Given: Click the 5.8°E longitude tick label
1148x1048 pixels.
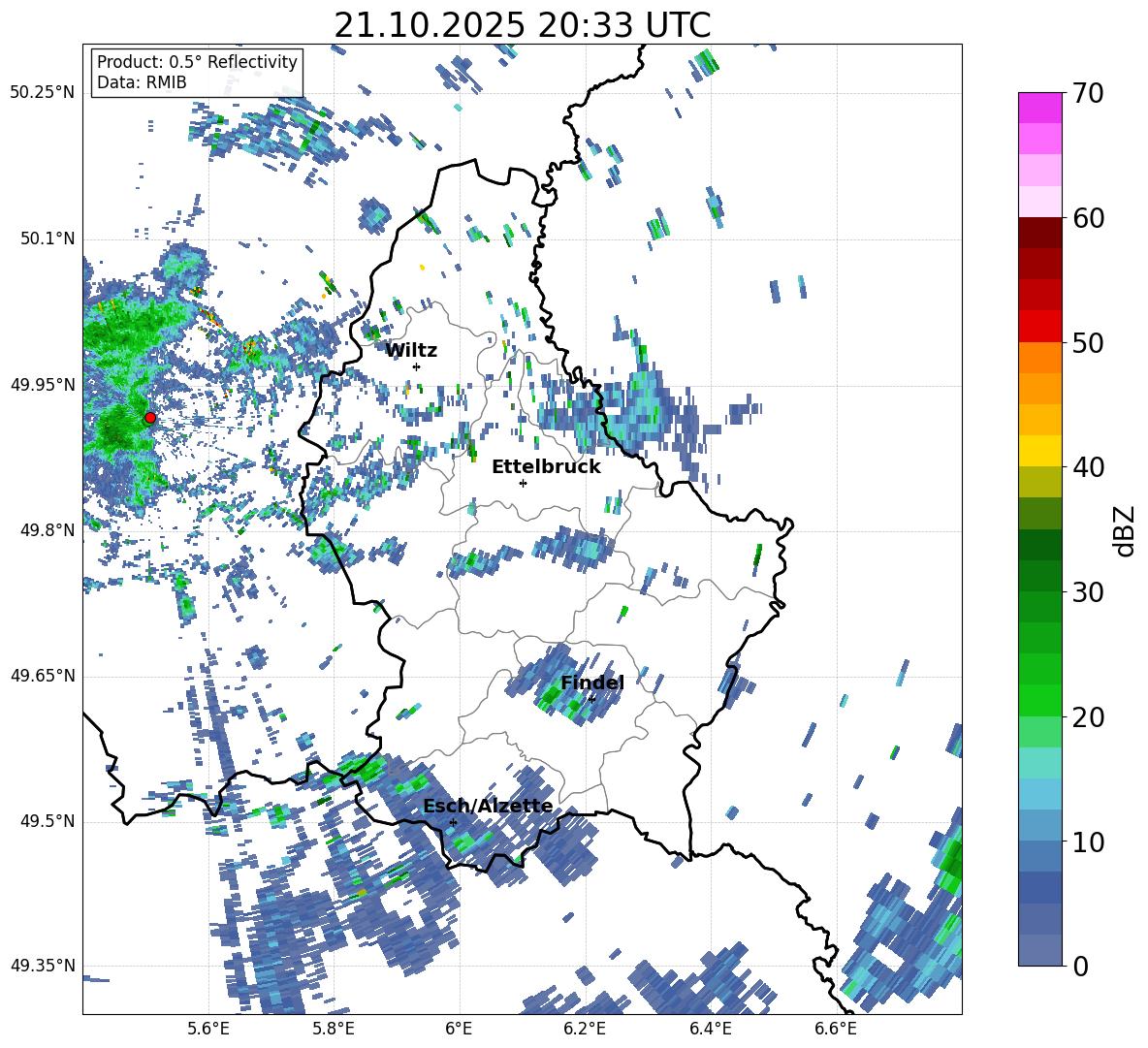Looking at the screenshot, I should click(x=334, y=1029).
